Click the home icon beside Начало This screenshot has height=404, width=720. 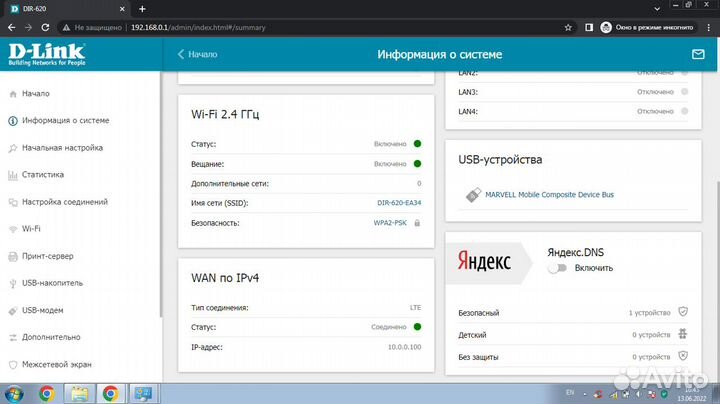(x=13, y=94)
